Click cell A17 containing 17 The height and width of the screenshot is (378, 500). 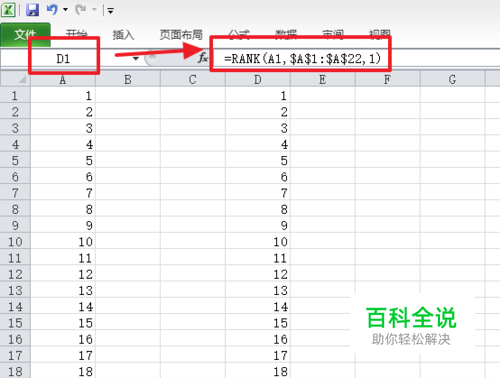pos(63,355)
